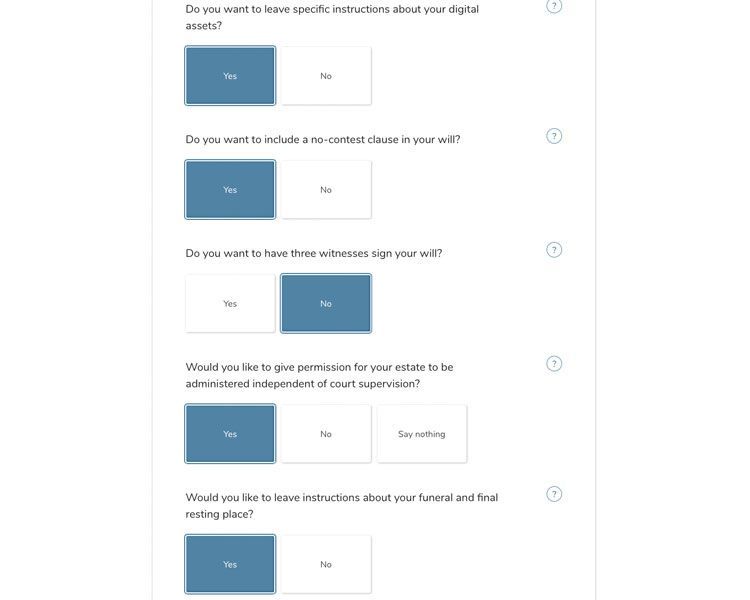This screenshot has width=750, height=600.
Task: Select Yes for funeral instructions
Action: (x=230, y=565)
